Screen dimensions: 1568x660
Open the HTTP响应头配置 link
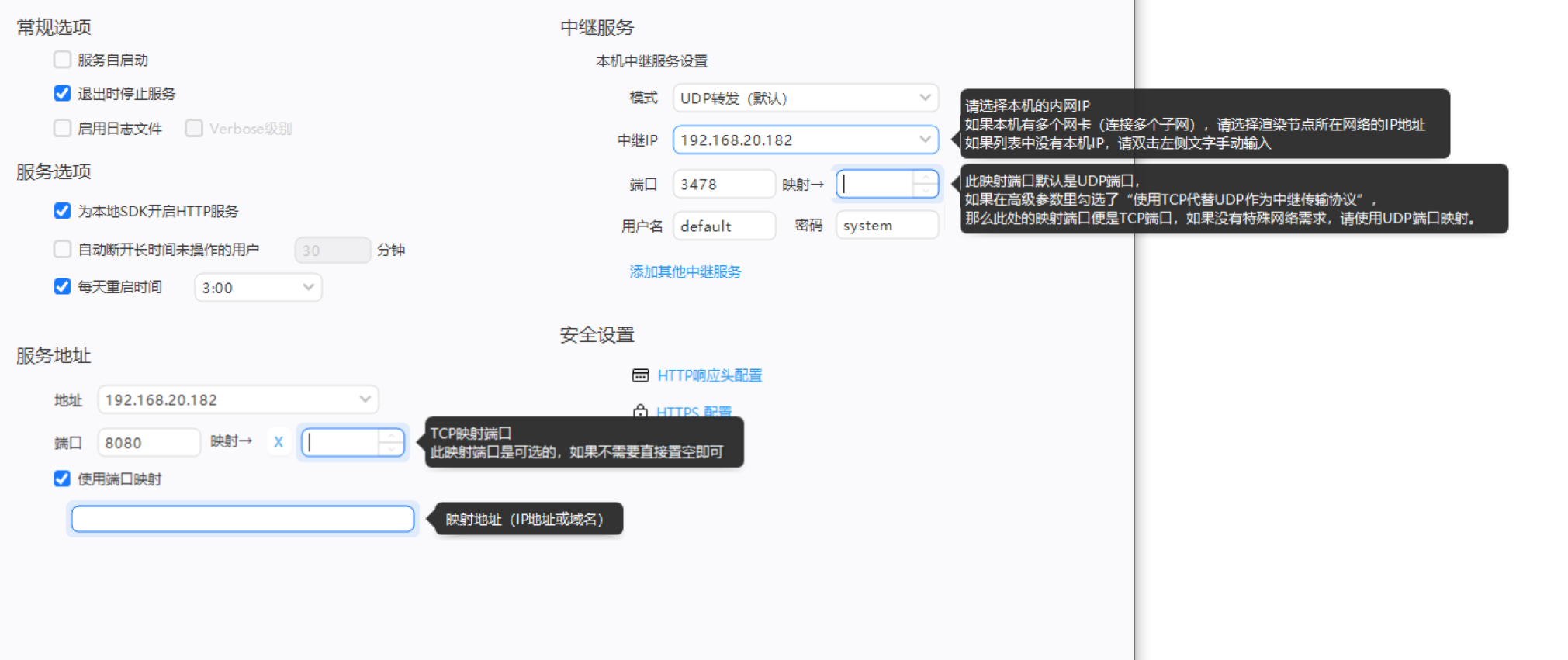pos(709,375)
